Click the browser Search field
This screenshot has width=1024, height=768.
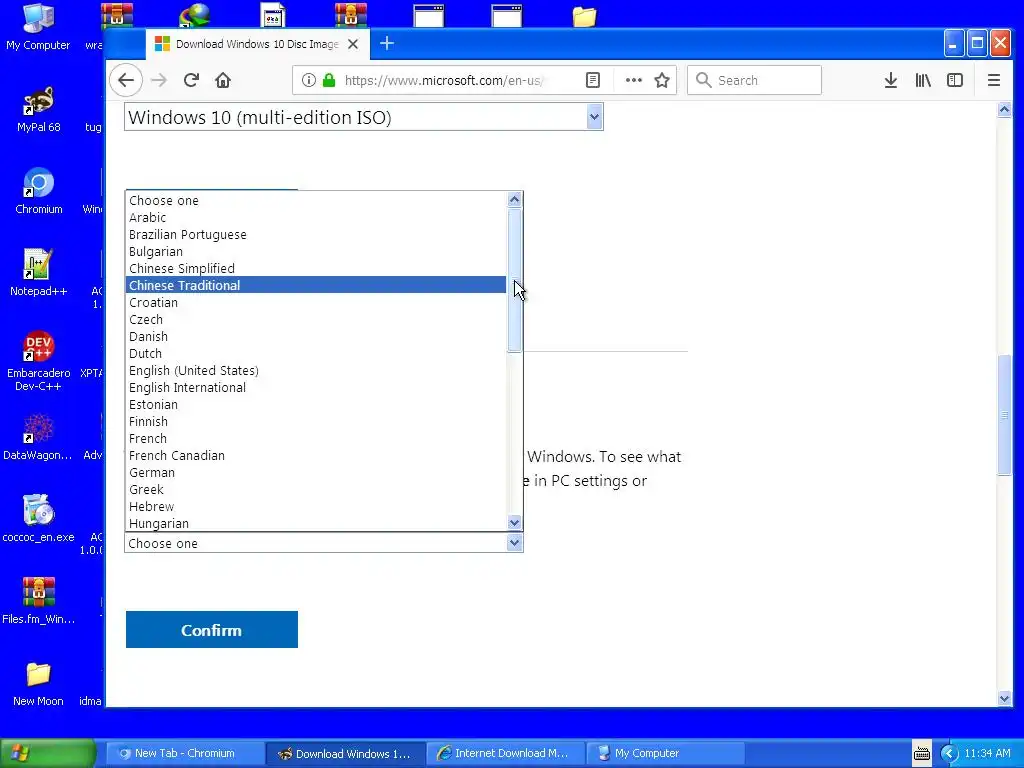754,80
